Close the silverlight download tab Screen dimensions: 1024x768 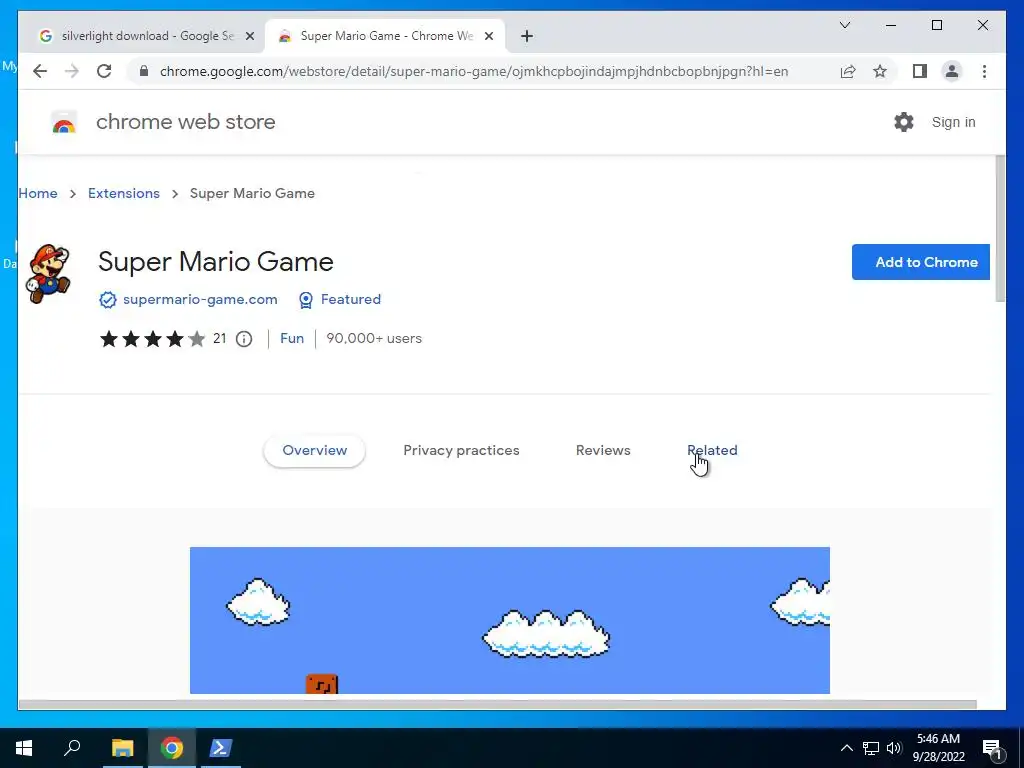249,36
